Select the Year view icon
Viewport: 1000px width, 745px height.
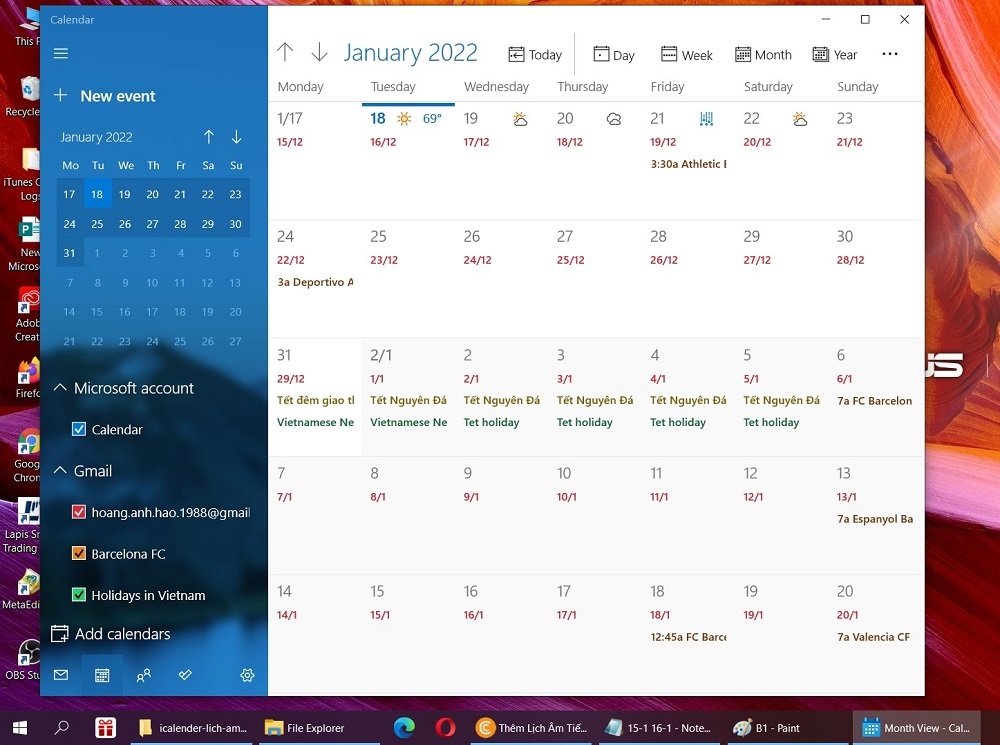(x=835, y=54)
